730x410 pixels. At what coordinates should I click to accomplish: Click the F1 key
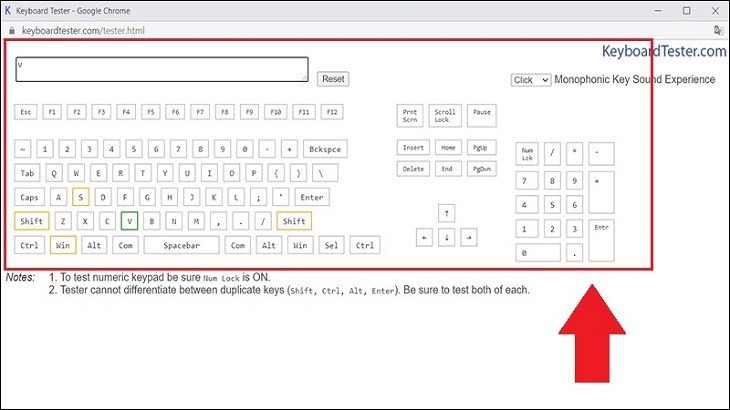pos(52,112)
